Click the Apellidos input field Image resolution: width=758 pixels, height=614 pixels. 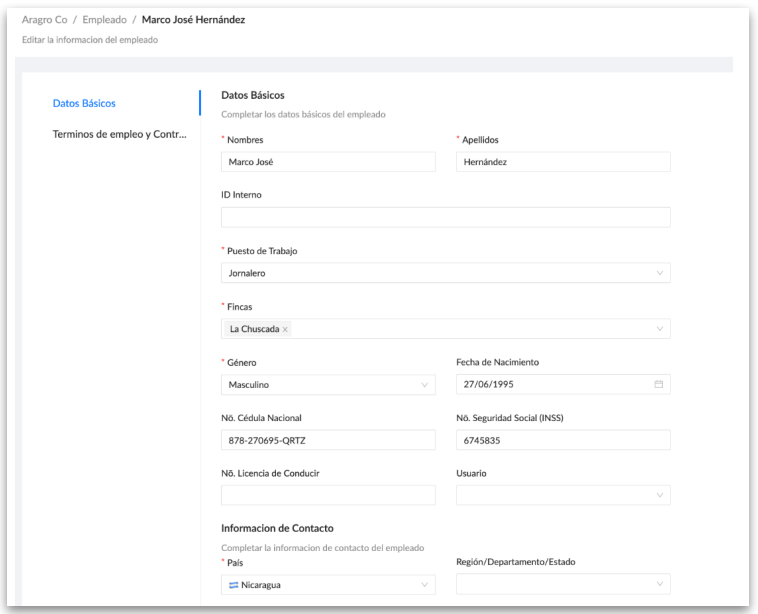563,162
